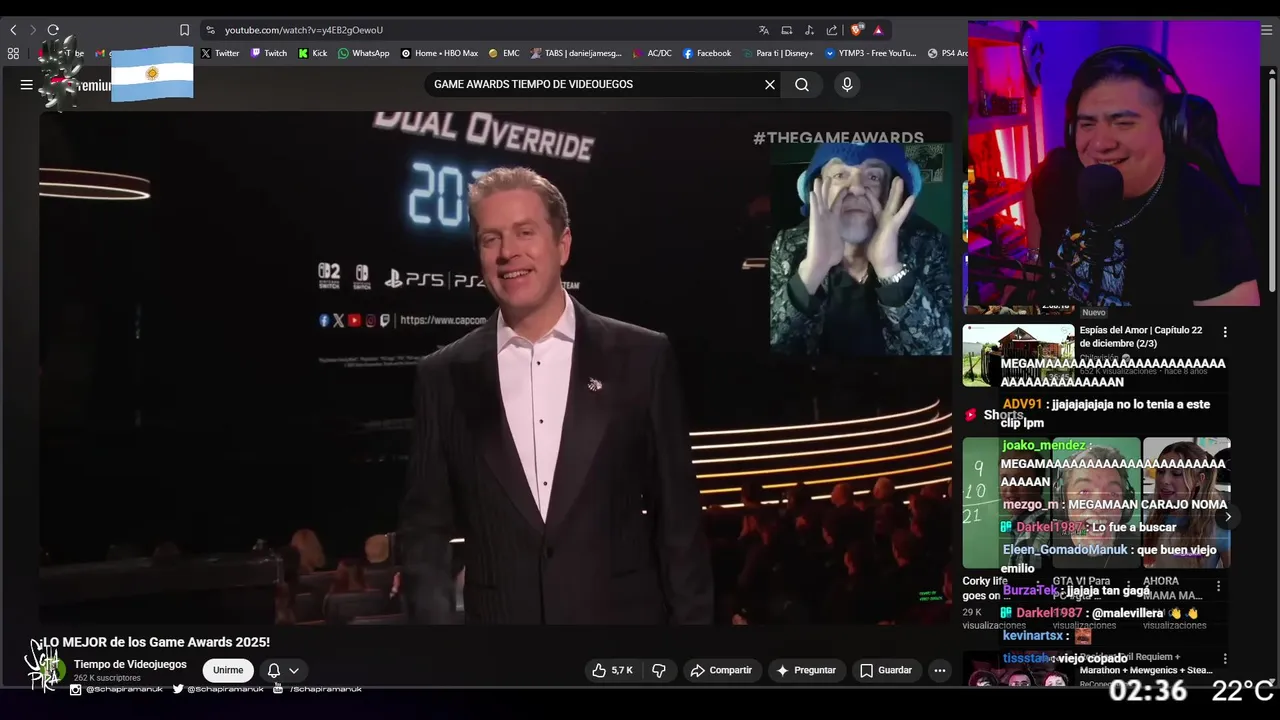Open the apps grid in bookmarks bar
Image resolution: width=1280 pixels, height=720 pixels.
[x=13, y=53]
